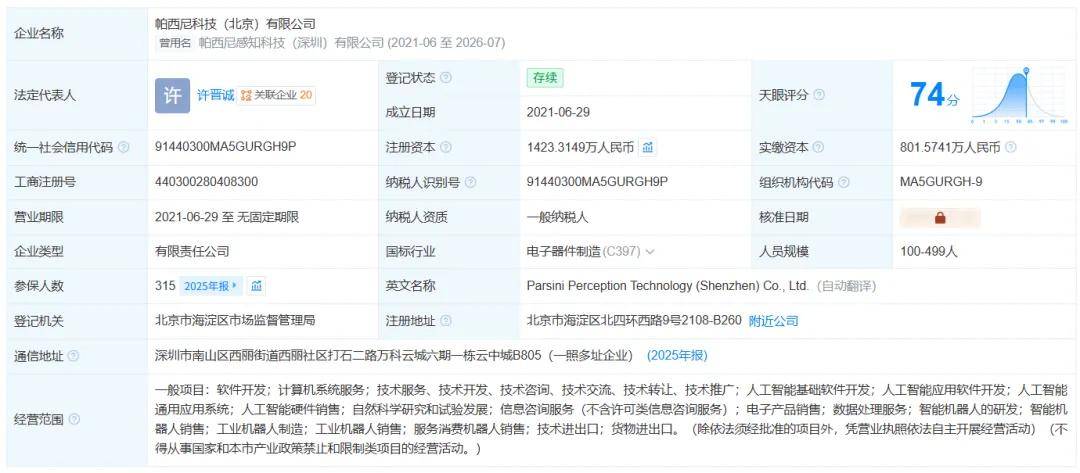Click the help icon beside 注册地址
This screenshot has width=1080, height=473.
pos(446,321)
